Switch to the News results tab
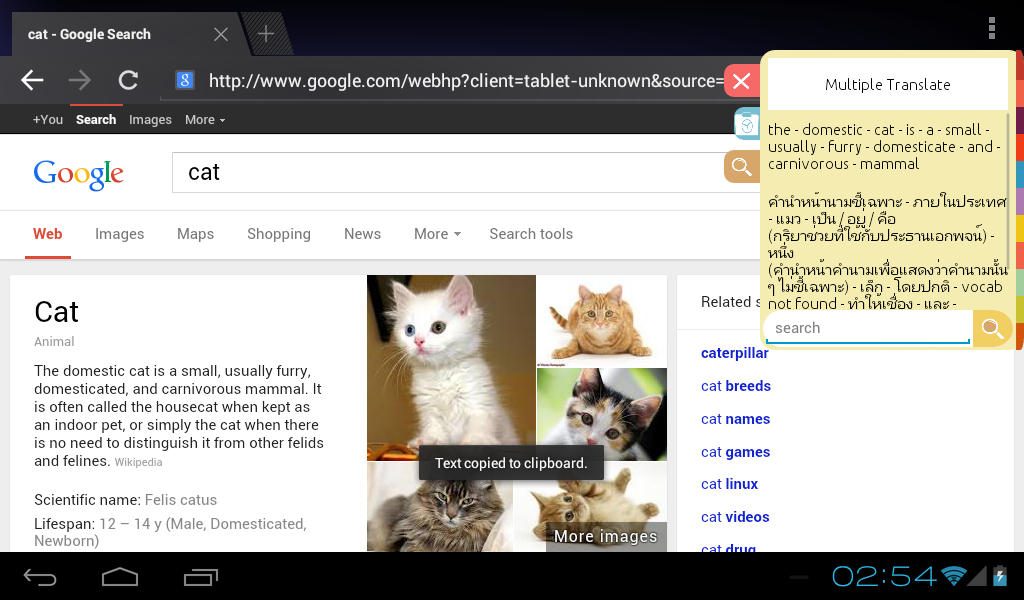The width and height of the screenshot is (1024, 600). point(362,234)
